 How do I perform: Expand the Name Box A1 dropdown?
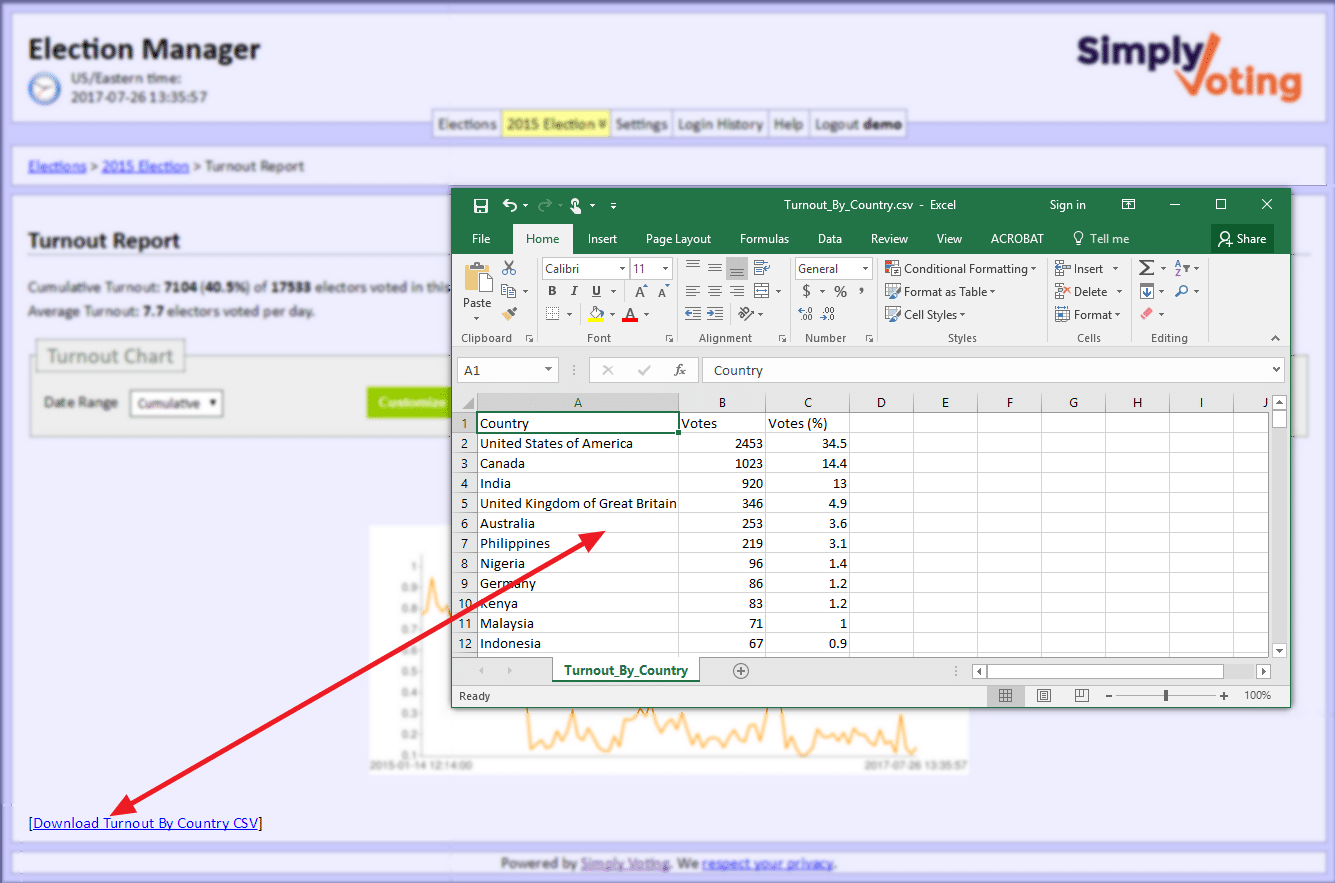pos(549,370)
